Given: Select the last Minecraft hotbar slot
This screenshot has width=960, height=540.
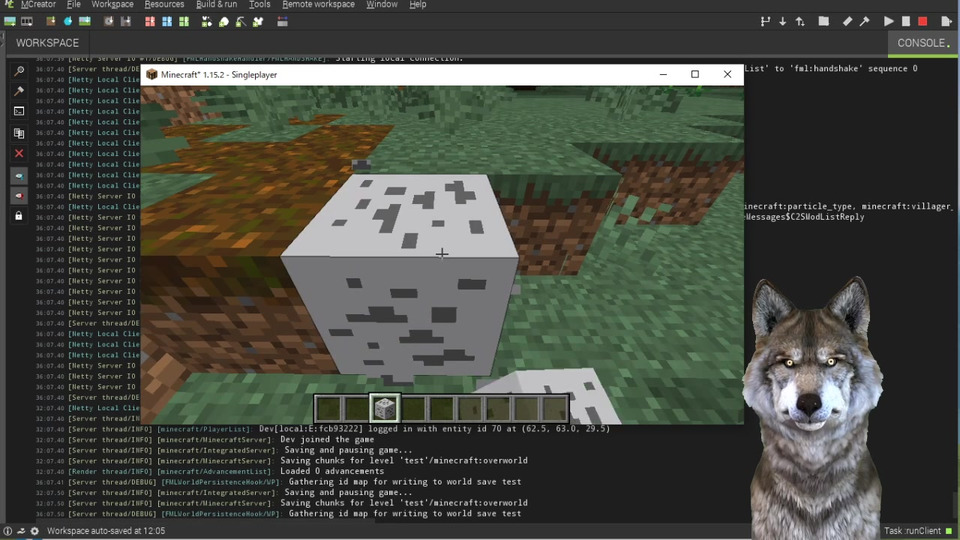Looking at the screenshot, I should point(554,408).
